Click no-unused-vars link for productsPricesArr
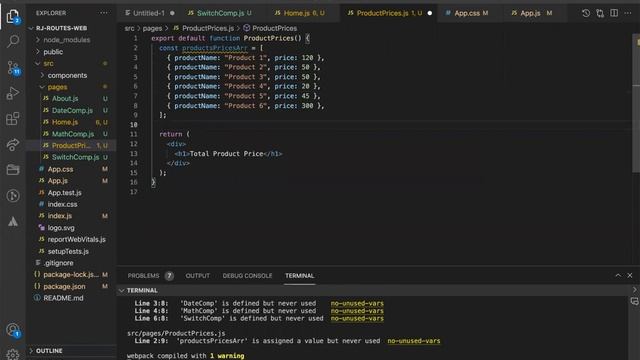This screenshot has width=640, height=360. (413, 341)
